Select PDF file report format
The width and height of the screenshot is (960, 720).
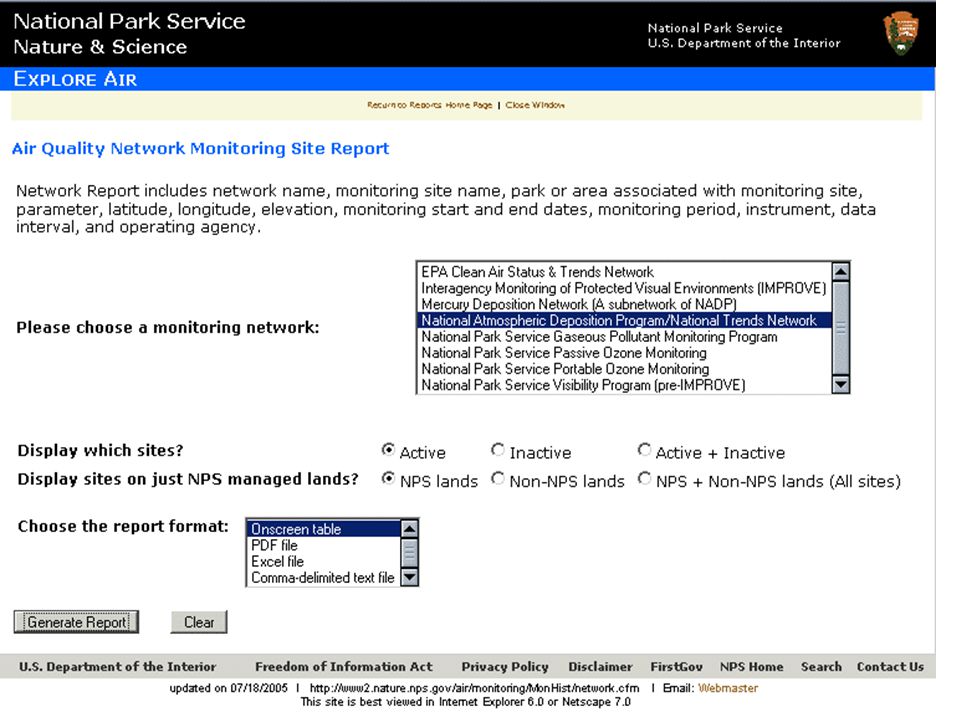point(323,545)
